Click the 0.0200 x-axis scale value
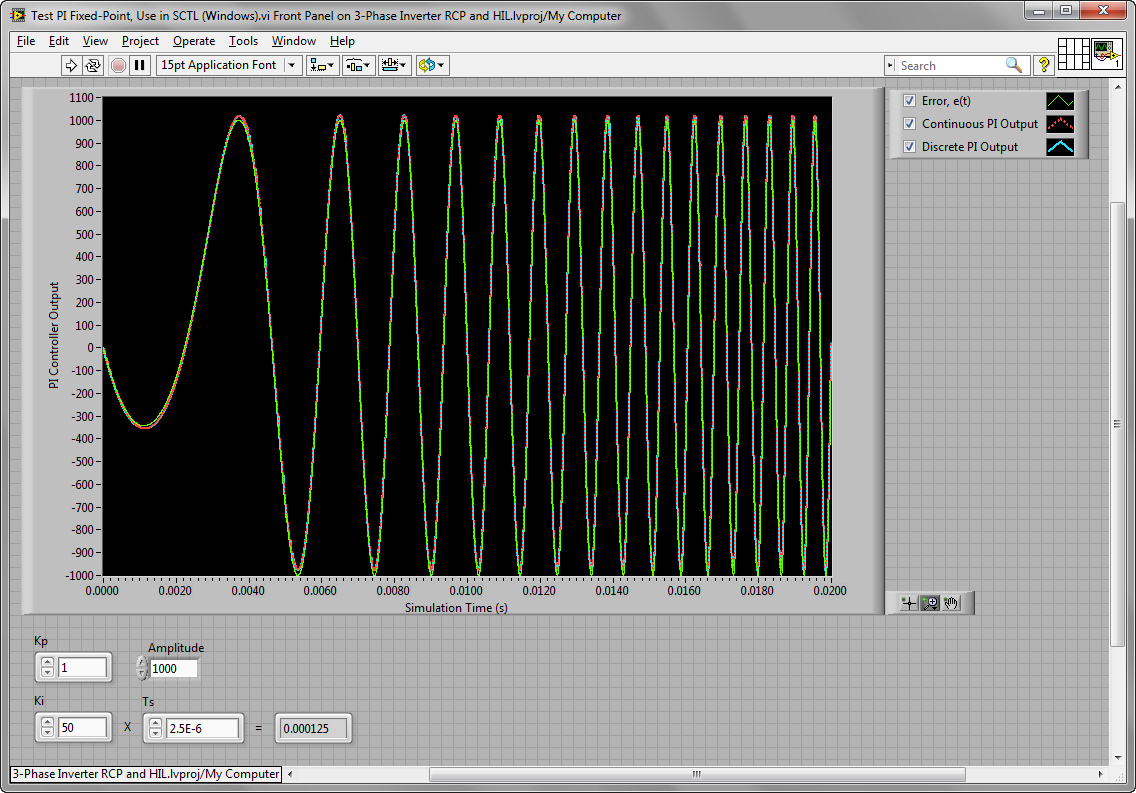The height and width of the screenshot is (793, 1136). pos(830,591)
